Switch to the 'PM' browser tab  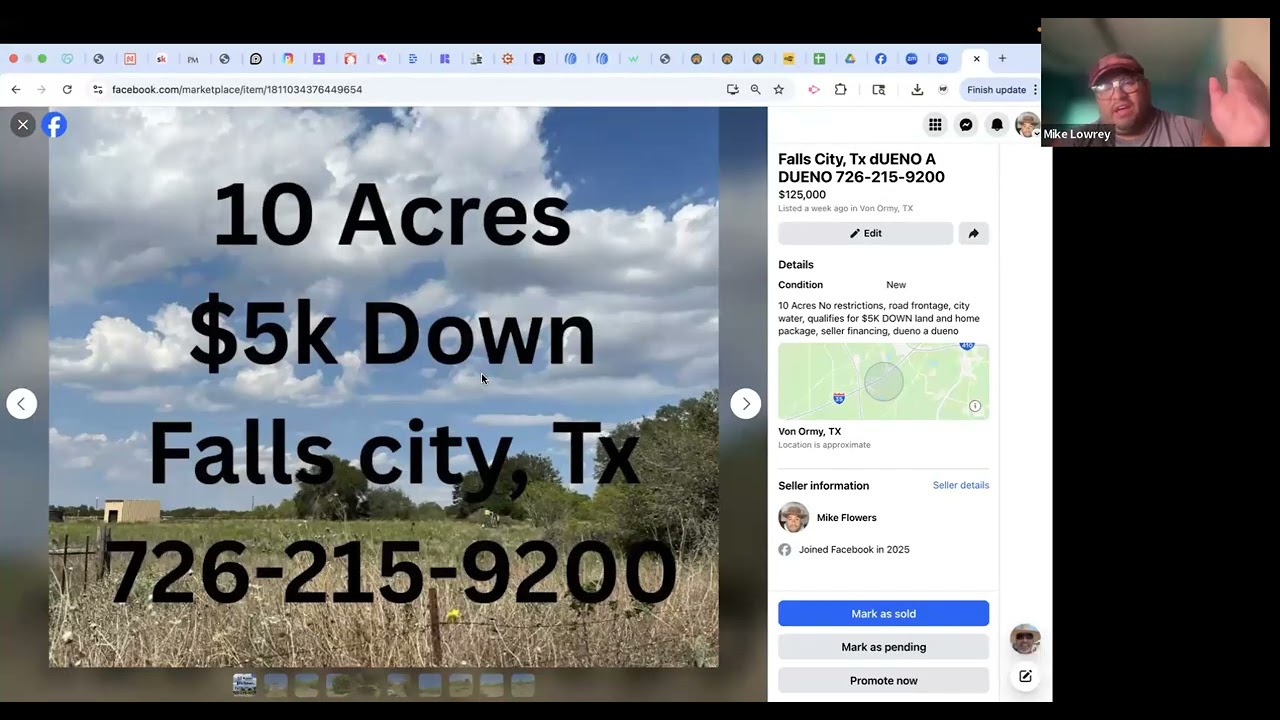pos(193,59)
